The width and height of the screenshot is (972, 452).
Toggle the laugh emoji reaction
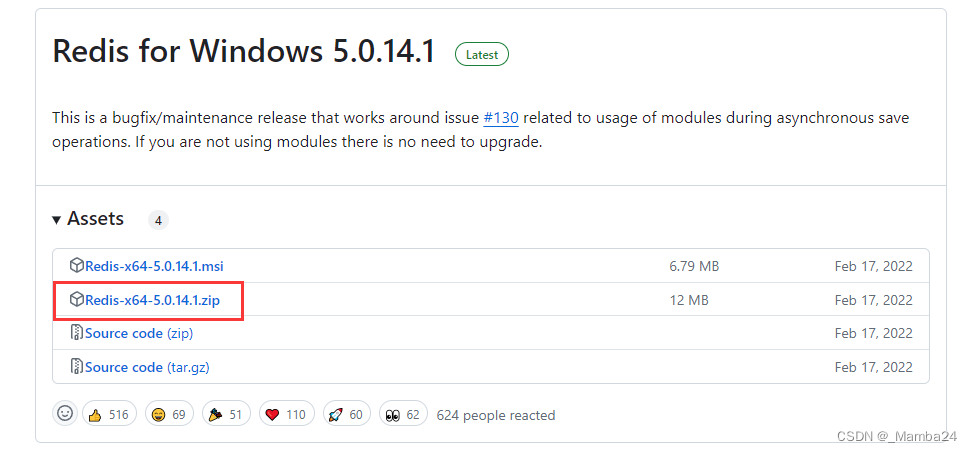point(169,414)
